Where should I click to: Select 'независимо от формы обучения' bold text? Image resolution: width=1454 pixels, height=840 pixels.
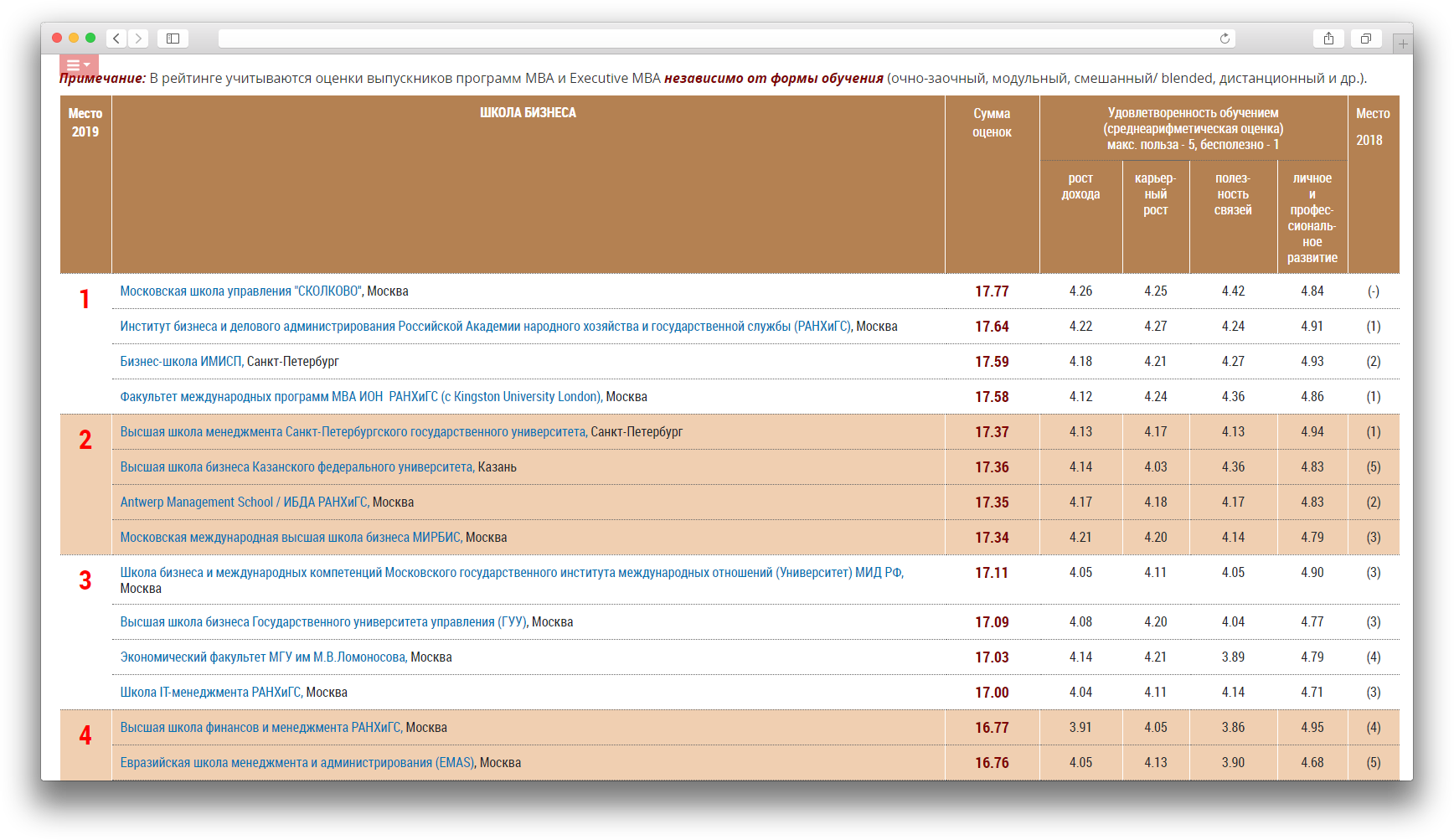(x=774, y=79)
